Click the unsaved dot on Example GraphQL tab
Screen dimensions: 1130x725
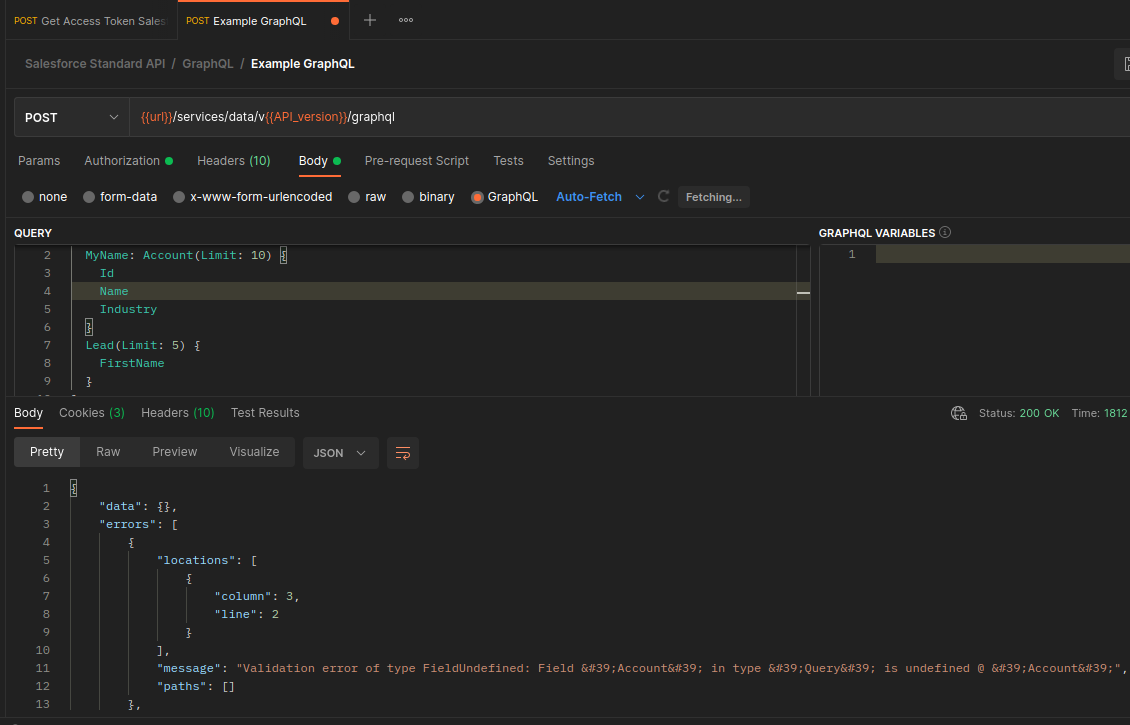click(334, 21)
